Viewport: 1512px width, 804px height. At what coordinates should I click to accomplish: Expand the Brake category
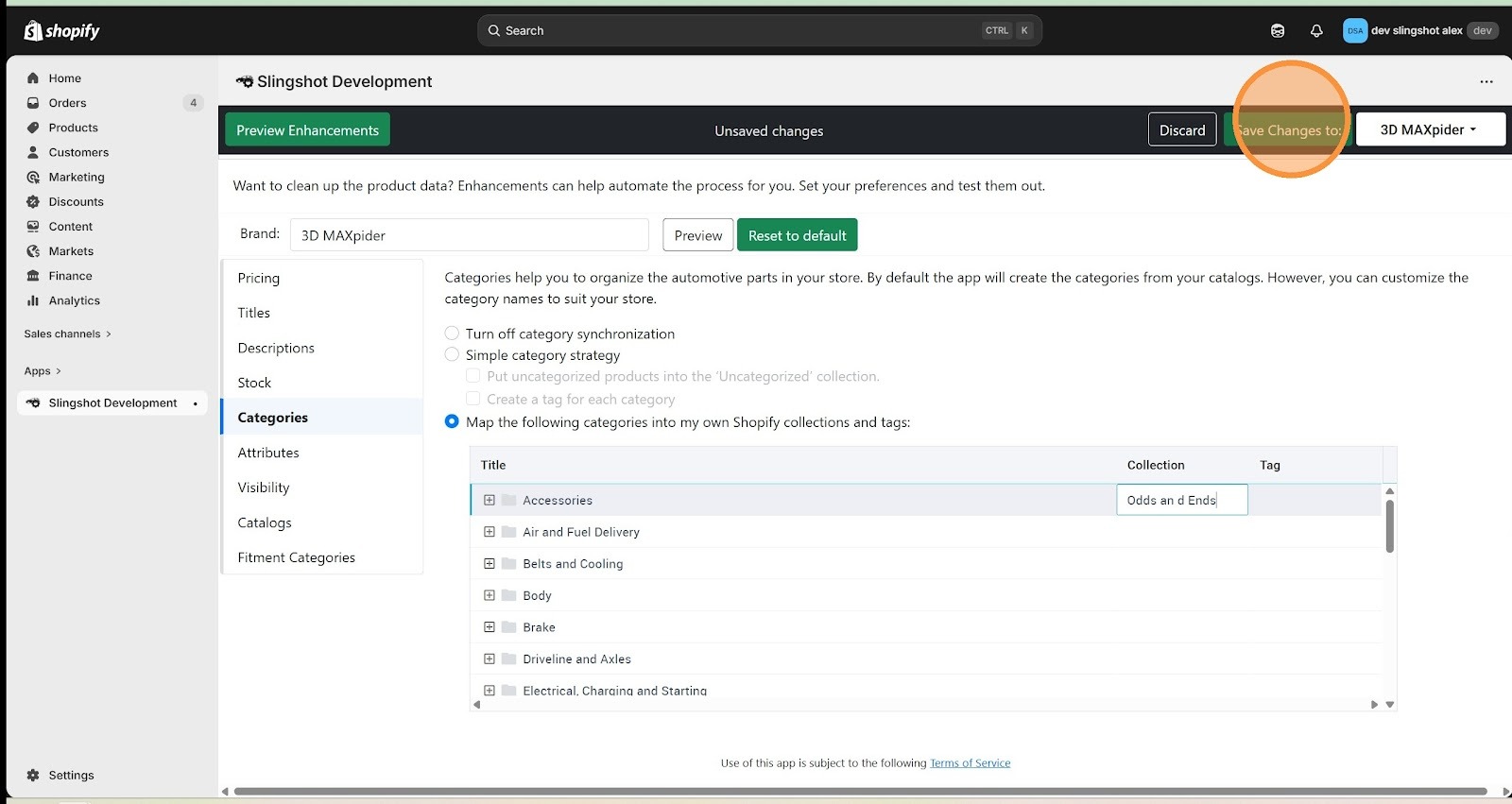[x=490, y=627]
